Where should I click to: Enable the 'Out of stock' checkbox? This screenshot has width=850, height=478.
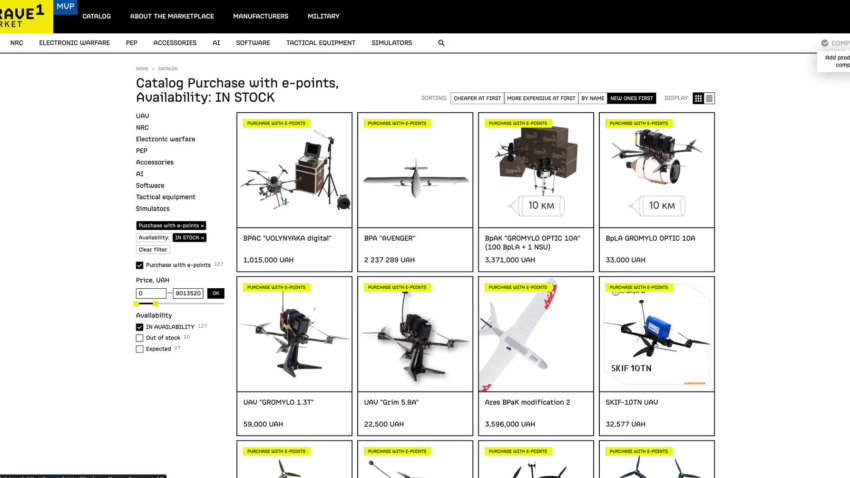[140, 338]
